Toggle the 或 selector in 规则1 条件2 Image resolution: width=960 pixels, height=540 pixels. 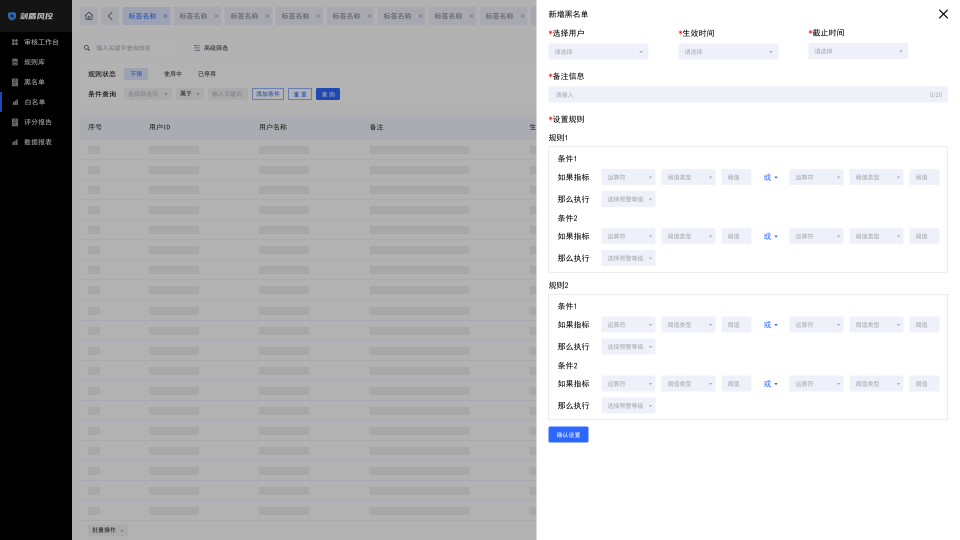pos(770,236)
